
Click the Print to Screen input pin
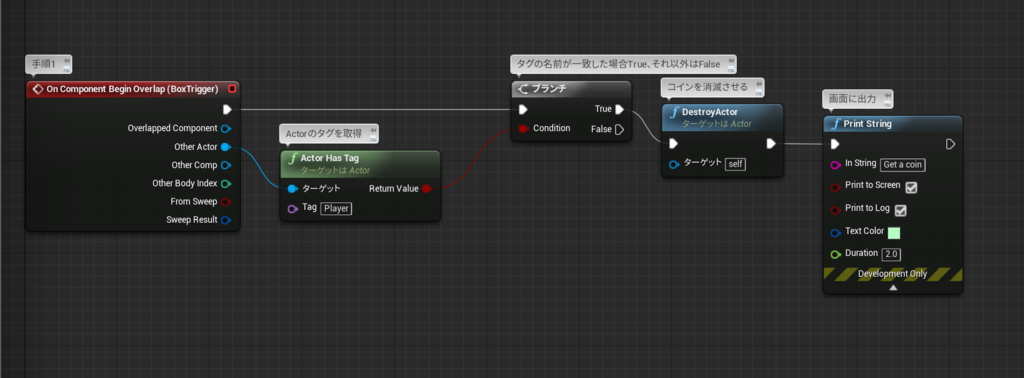(835, 187)
